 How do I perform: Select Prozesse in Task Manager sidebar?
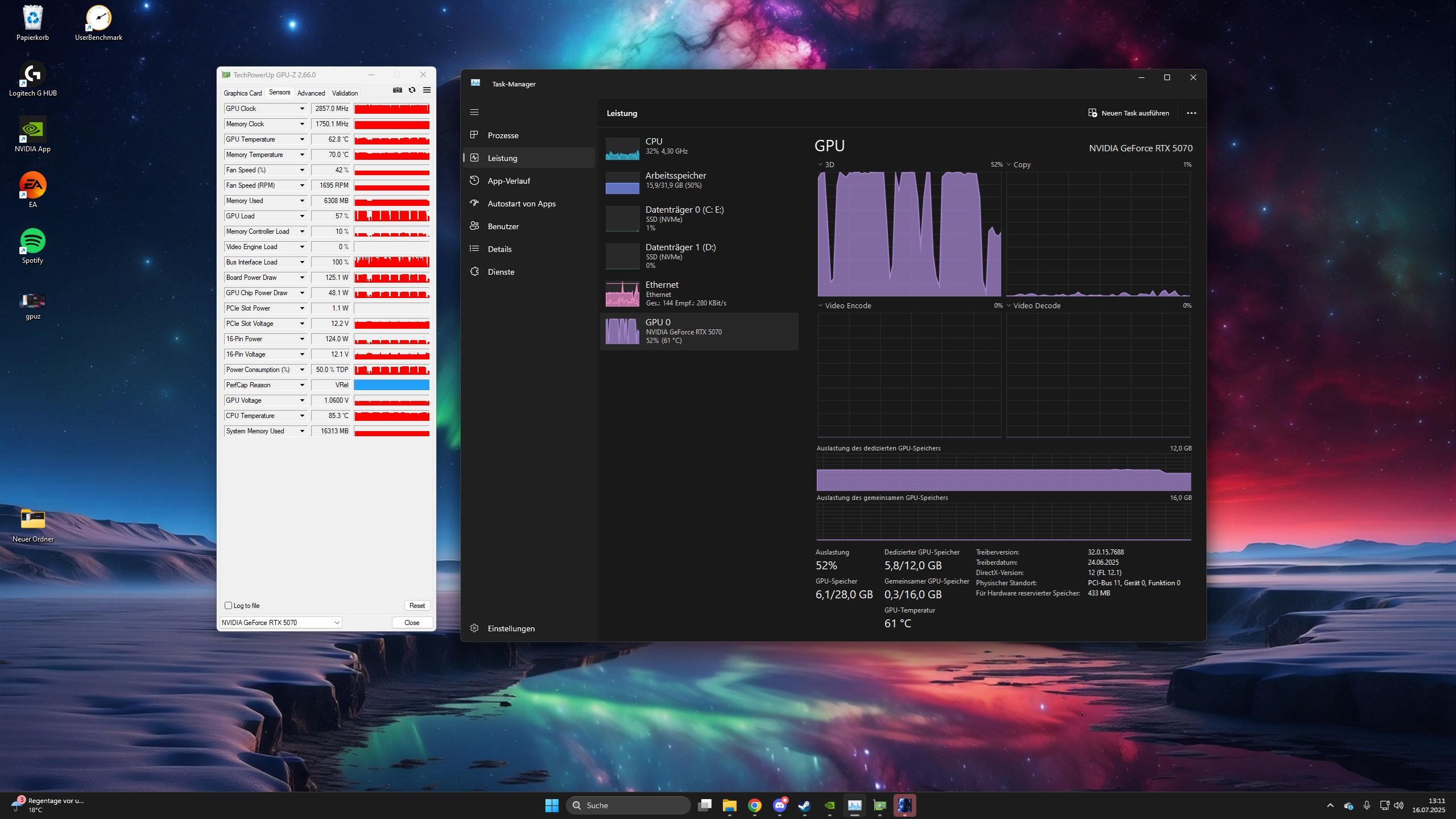pos(503,135)
